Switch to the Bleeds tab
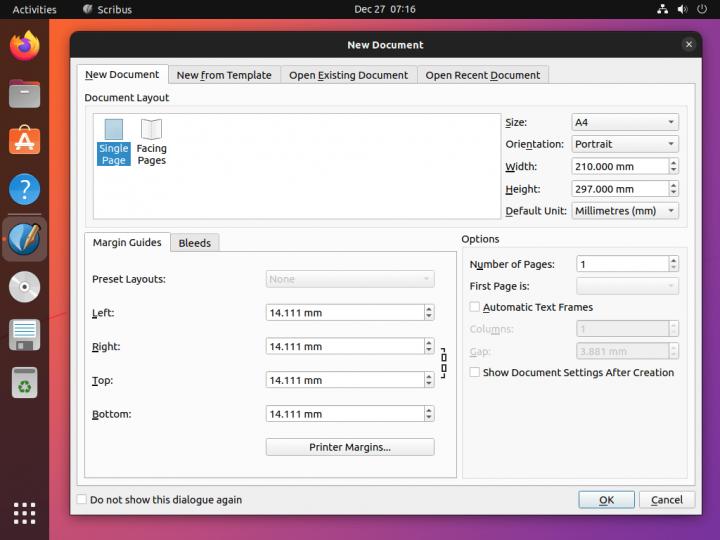The width and height of the screenshot is (720, 540). 194,243
